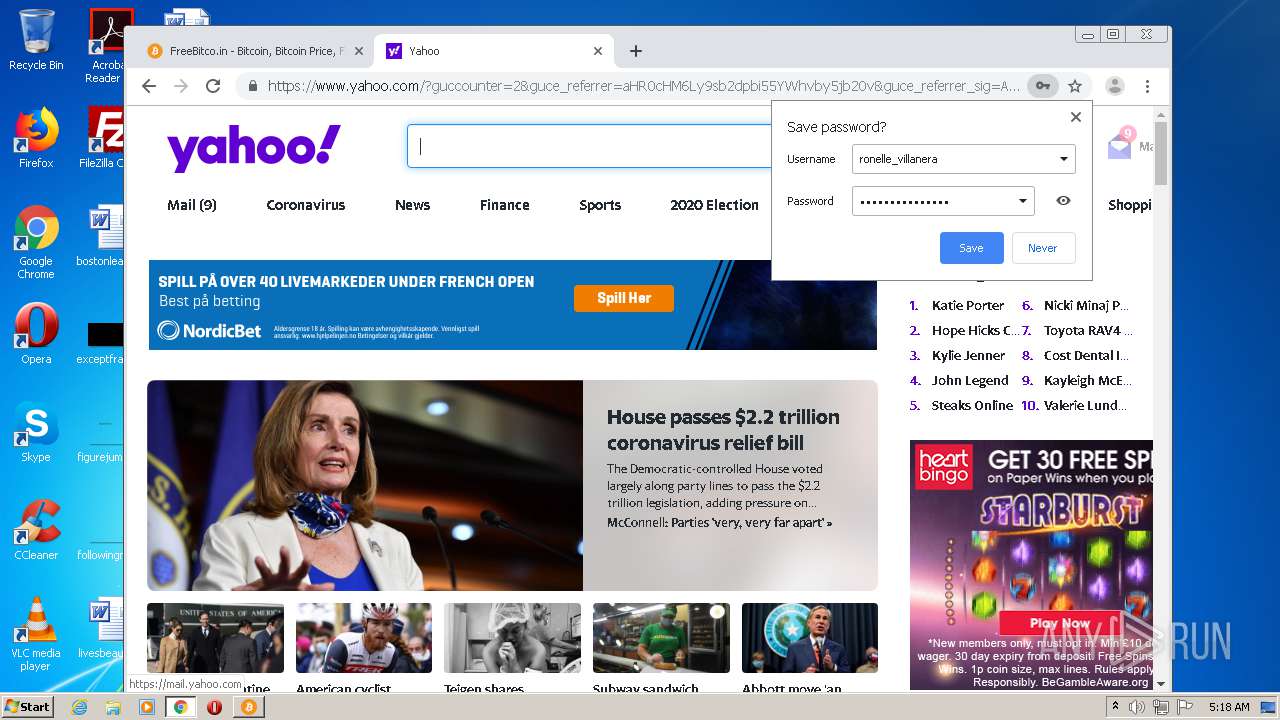The height and width of the screenshot is (720, 1280).
Task: Close the Yahoo tab
Action: coord(598,51)
